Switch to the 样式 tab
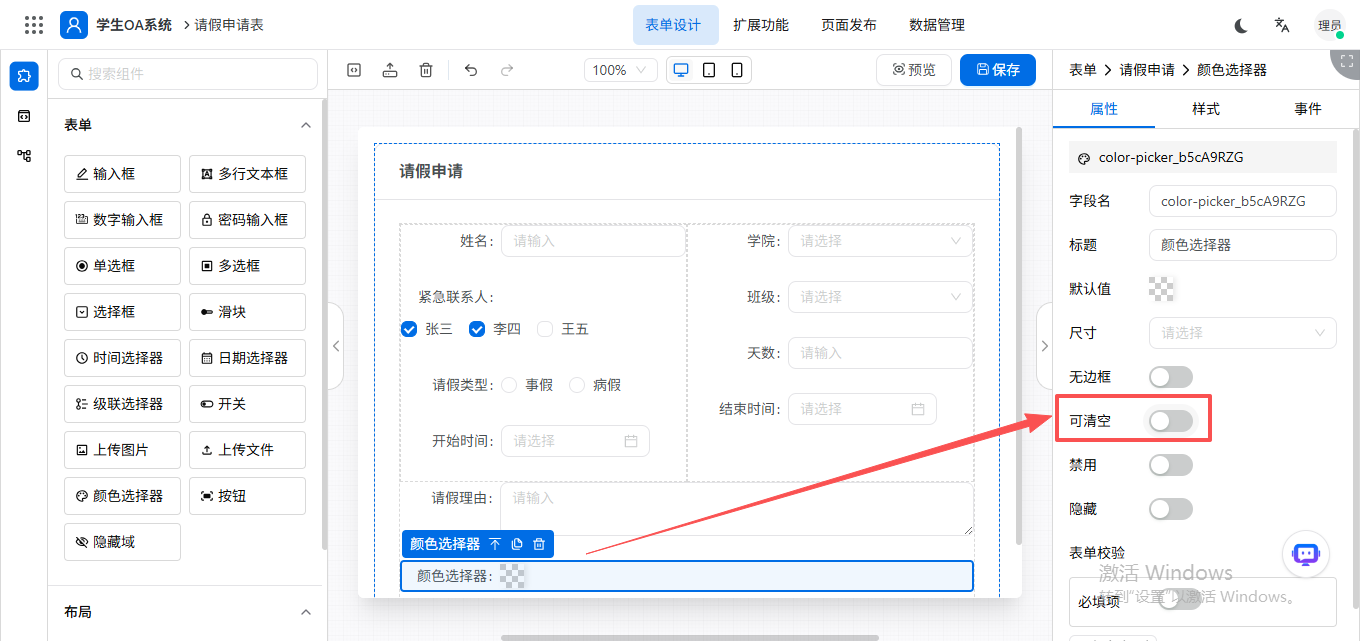This screenshot has width=1360, height=641. tap(1206, 109)
